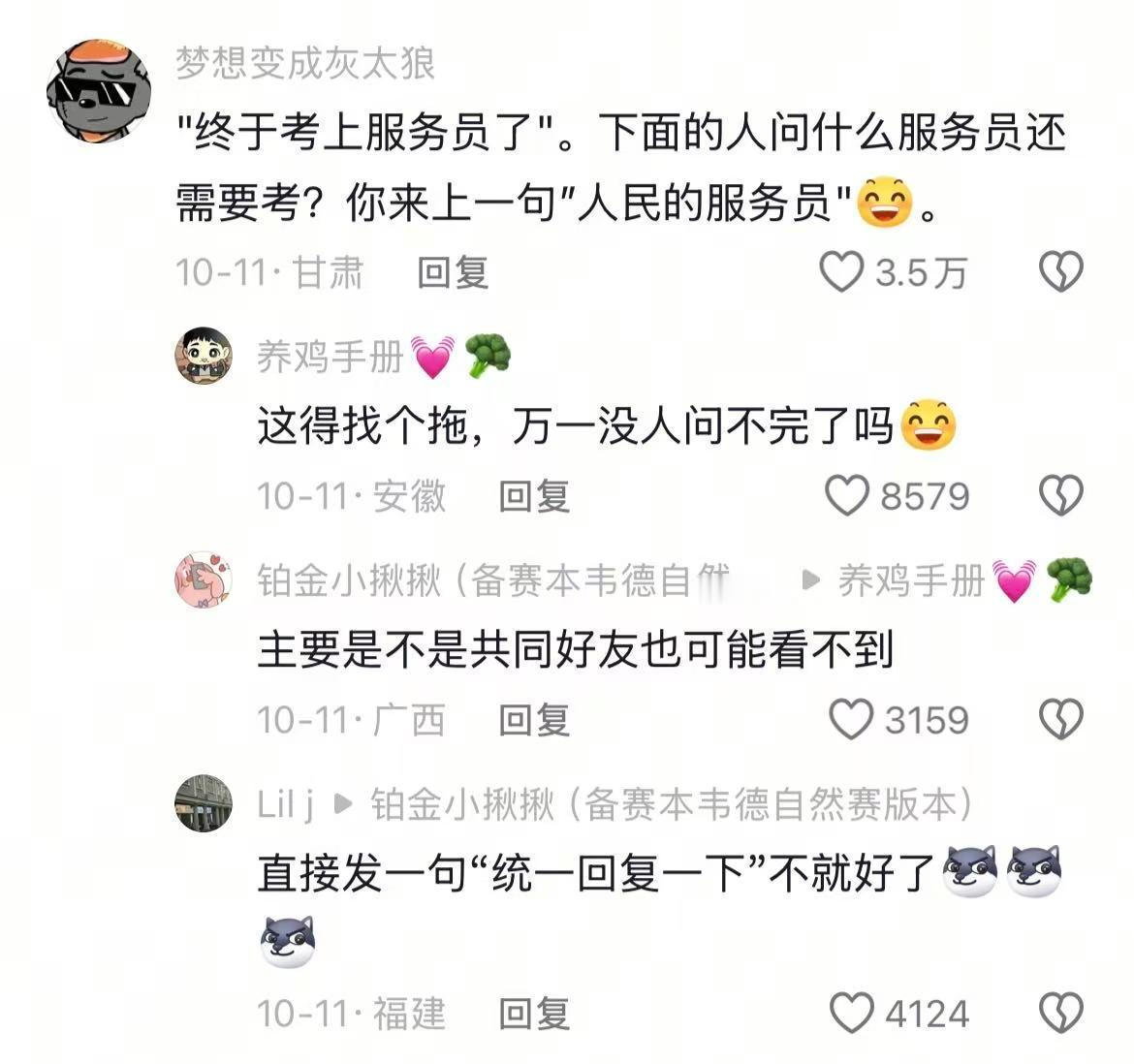The width and height of the screenshot is (1134, 1064).
Task: Open Lil j's building photo avatar
Action: pos(204,803)
